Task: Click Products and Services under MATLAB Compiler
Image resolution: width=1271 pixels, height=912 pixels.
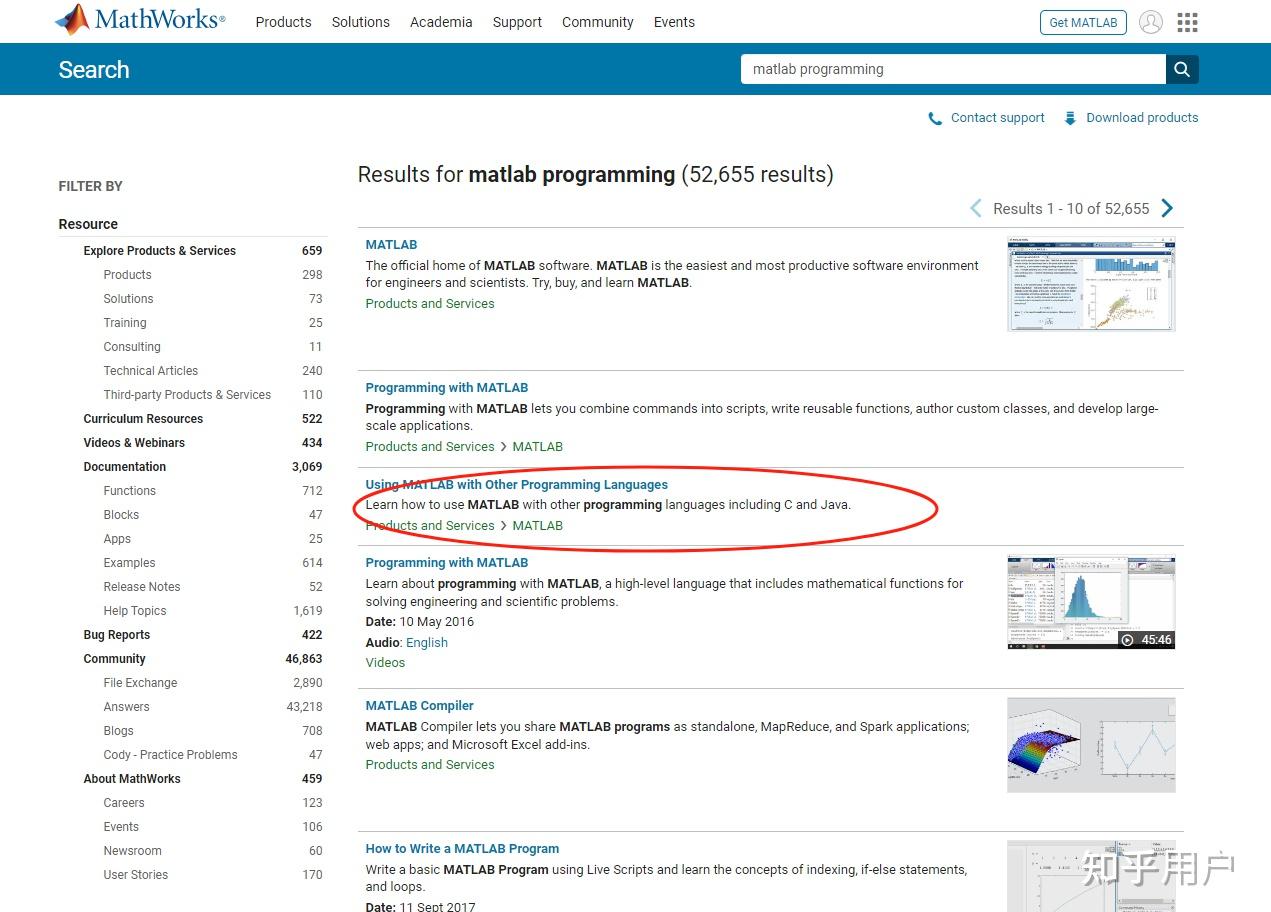Action: click(x=430, y=765)
